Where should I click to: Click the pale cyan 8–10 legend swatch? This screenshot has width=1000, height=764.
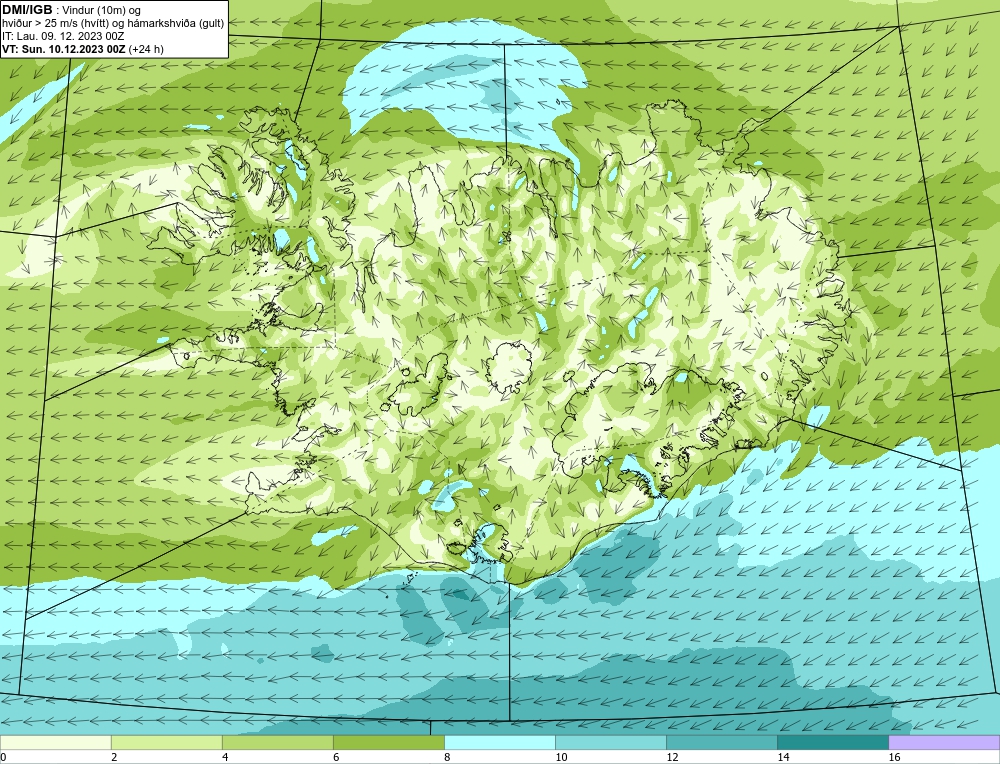(x=499, y=742)
